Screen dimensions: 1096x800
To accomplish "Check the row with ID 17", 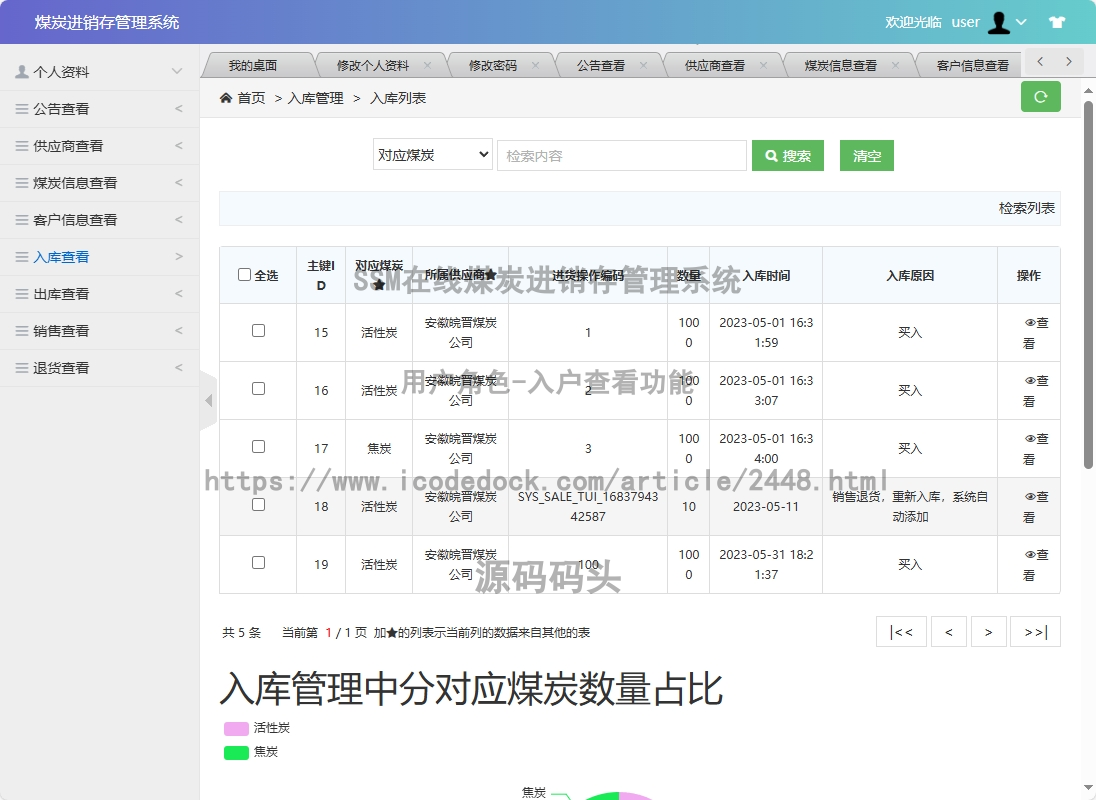I will pyautogui.click(x=259, y=446).
